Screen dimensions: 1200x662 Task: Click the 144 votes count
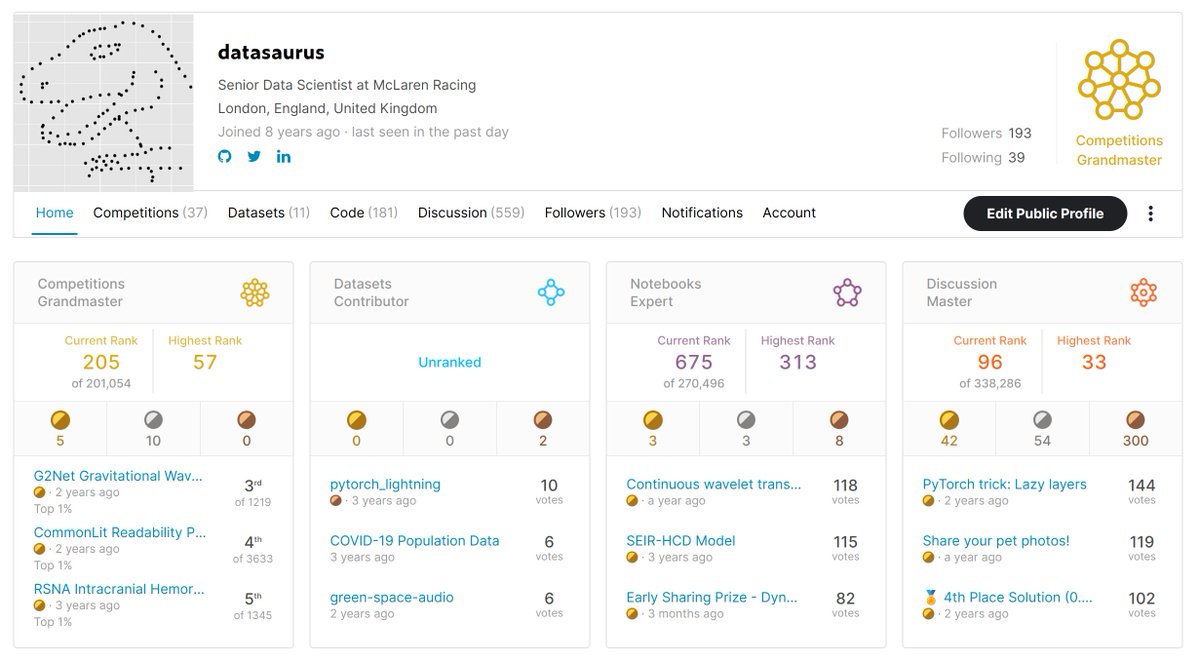point(1142,491)
